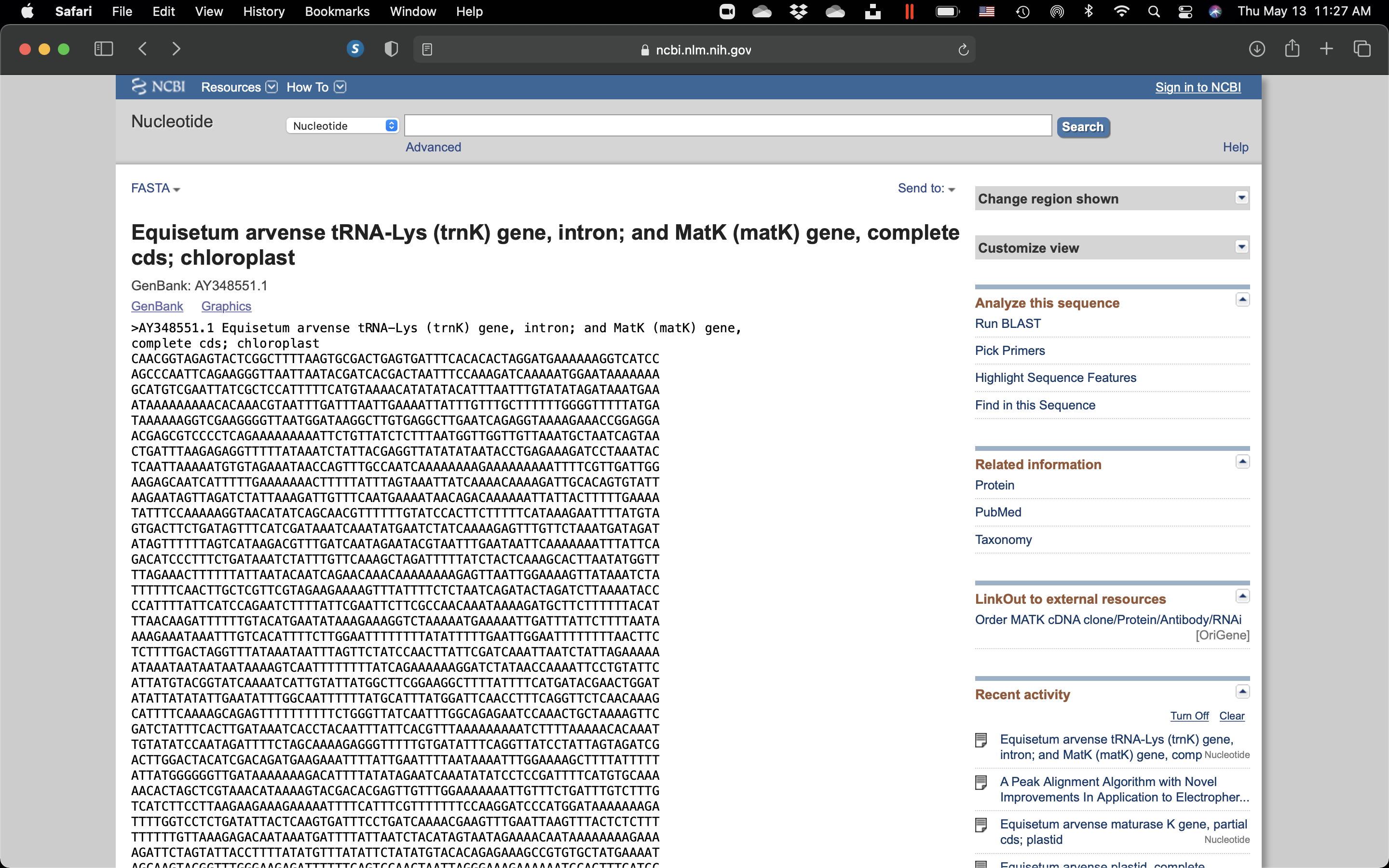Screen dimensions: 1389x868
Task: Click the Search button
Action: pyautogui.click(x=1083, y=127)
